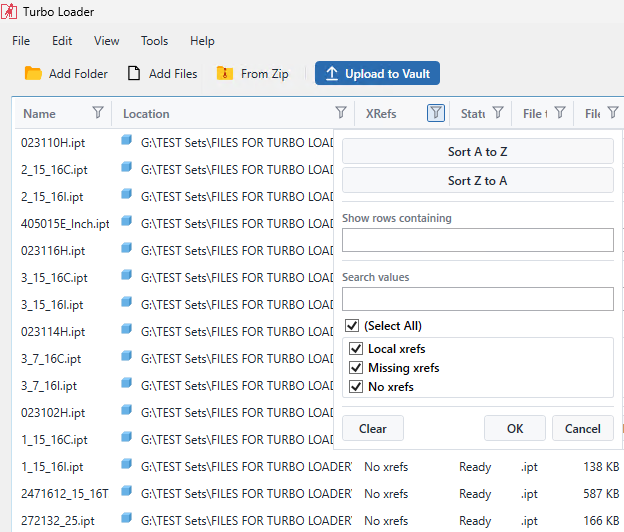Select file 2_15_16I.ipt
Screen dimensions: 624x532
pyautogui.click(x=52, y=197)
